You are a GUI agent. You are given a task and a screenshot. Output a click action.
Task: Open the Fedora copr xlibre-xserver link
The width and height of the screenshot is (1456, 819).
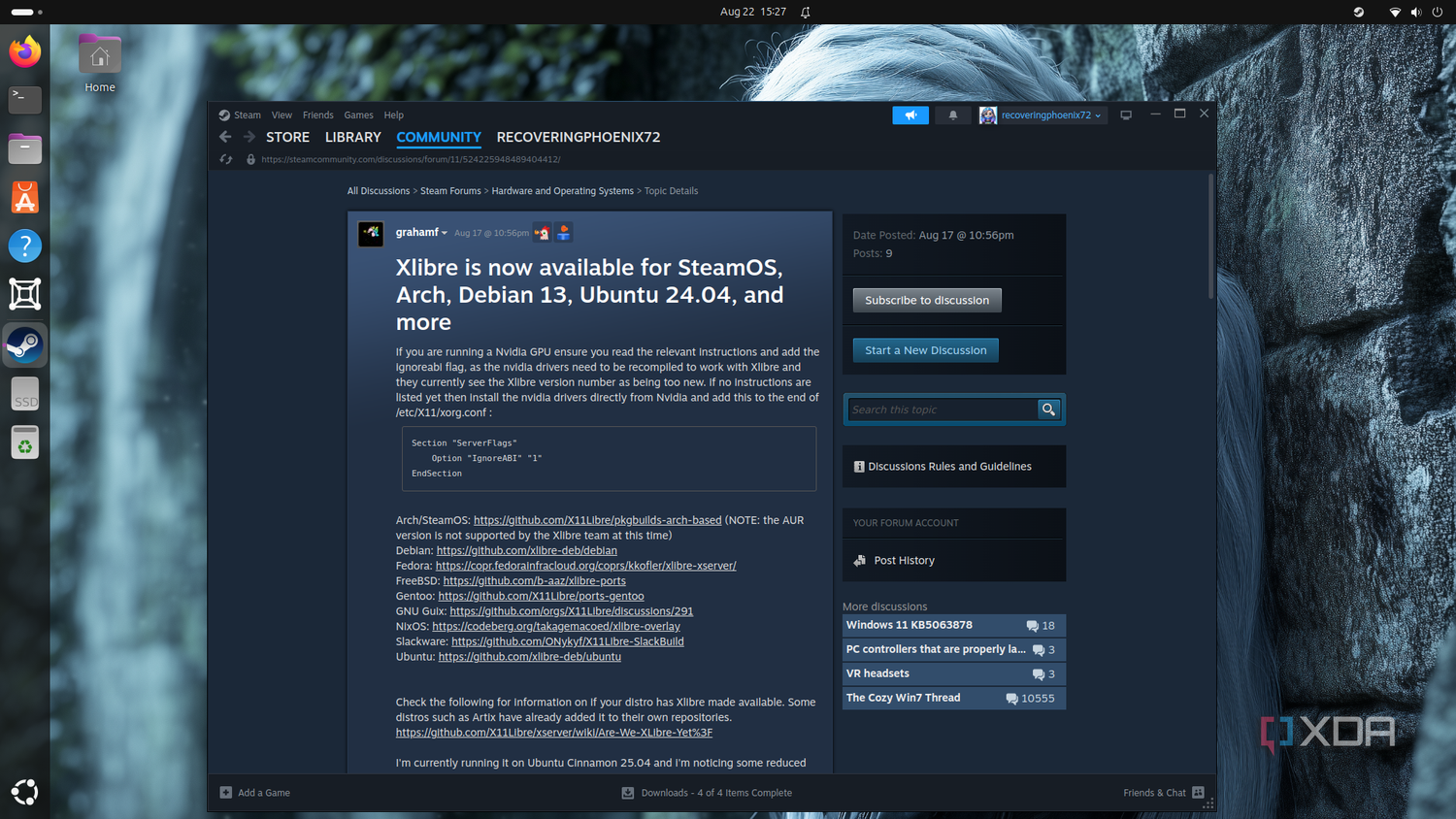pos(586,566)
